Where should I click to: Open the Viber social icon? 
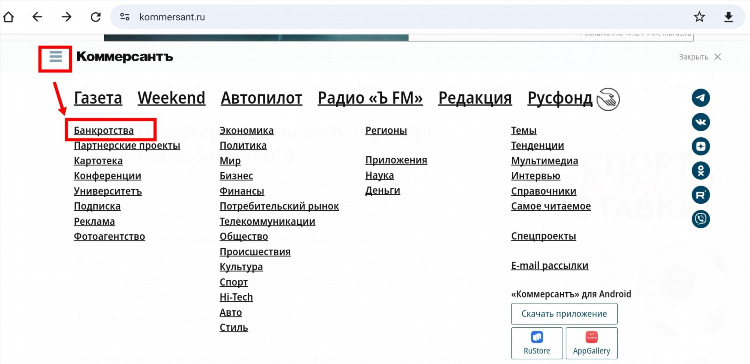[x=701, y=219]
